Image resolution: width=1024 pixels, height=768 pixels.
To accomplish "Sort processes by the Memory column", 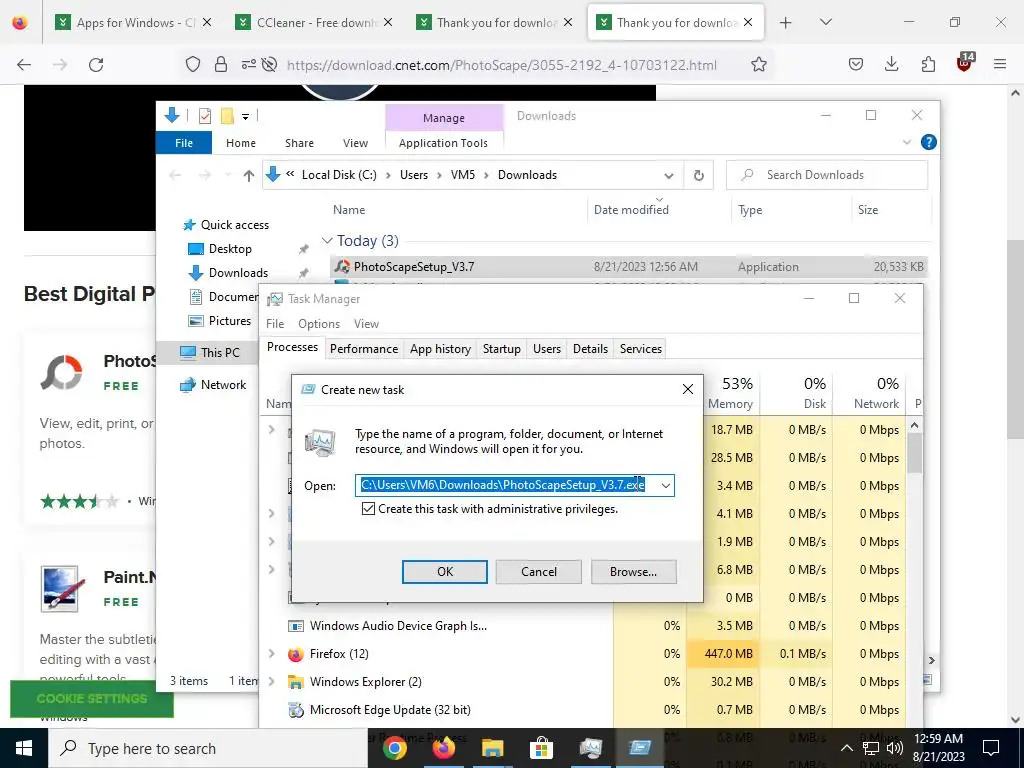I will click(730, 393).
